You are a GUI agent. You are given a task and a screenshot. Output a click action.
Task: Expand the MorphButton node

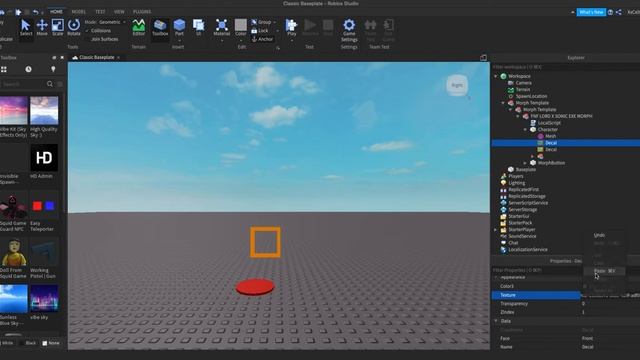(x=525, y=163)
